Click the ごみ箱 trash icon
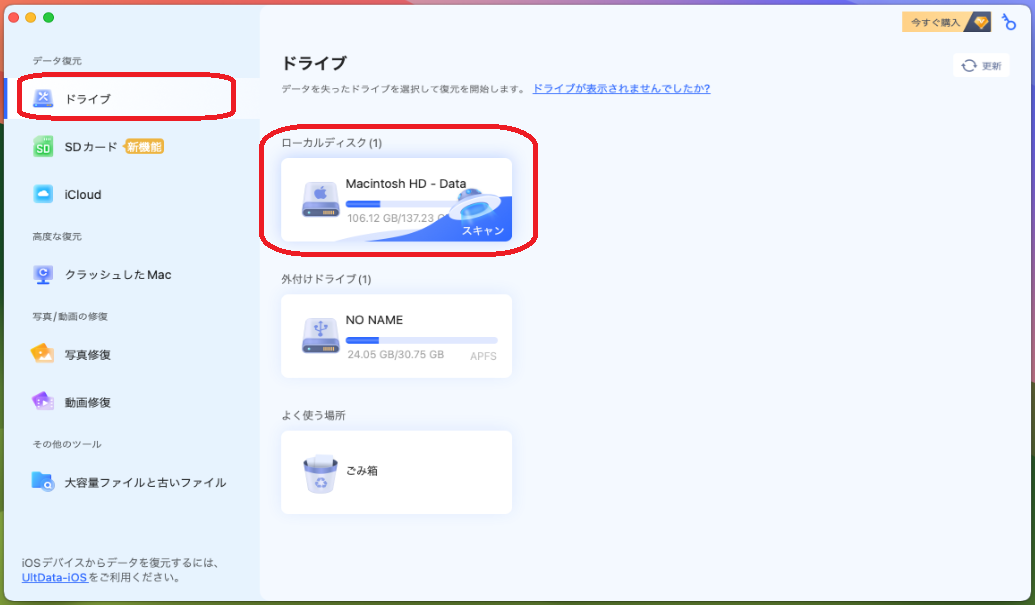Image resolution: width=1035 pixels, height=605 pixels. 320,474
